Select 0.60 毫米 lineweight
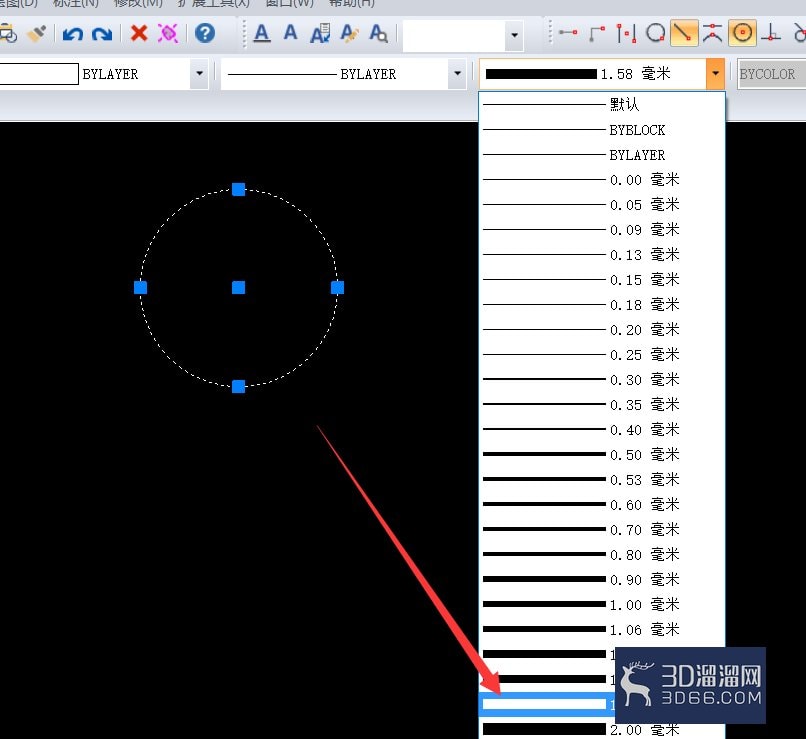 [601, 504]
